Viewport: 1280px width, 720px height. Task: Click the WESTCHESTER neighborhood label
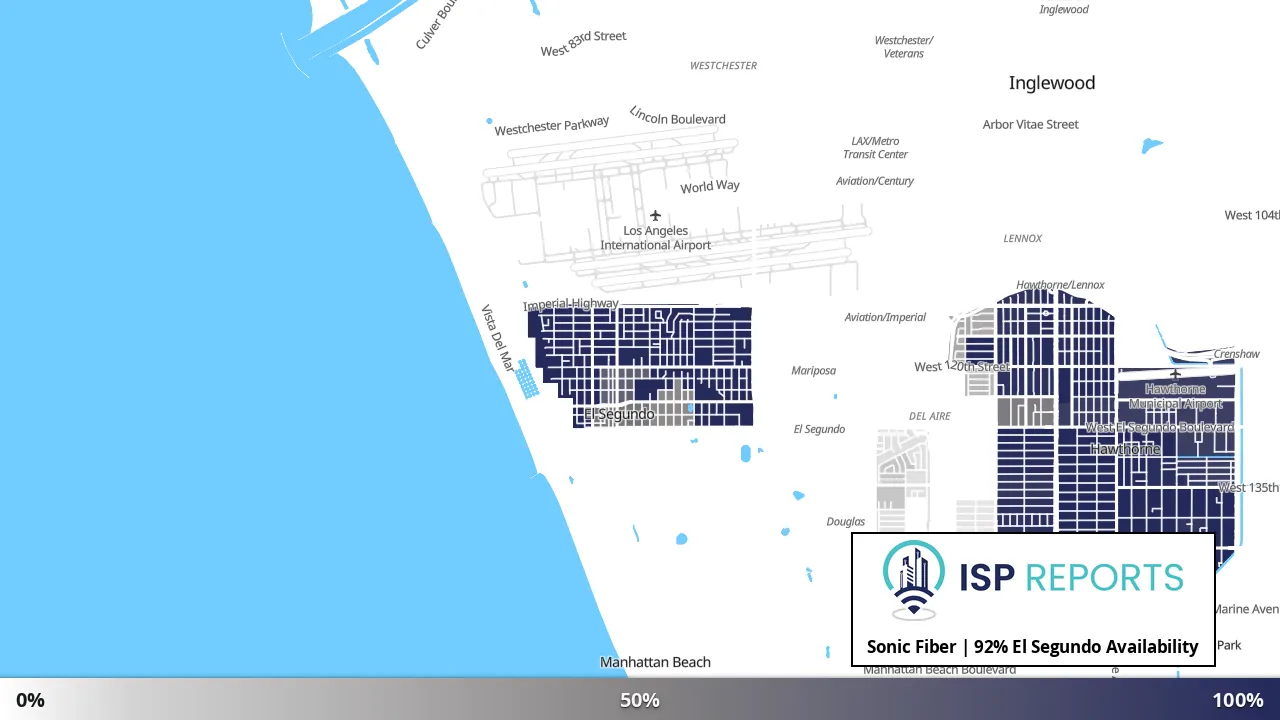tap(724, 66)
